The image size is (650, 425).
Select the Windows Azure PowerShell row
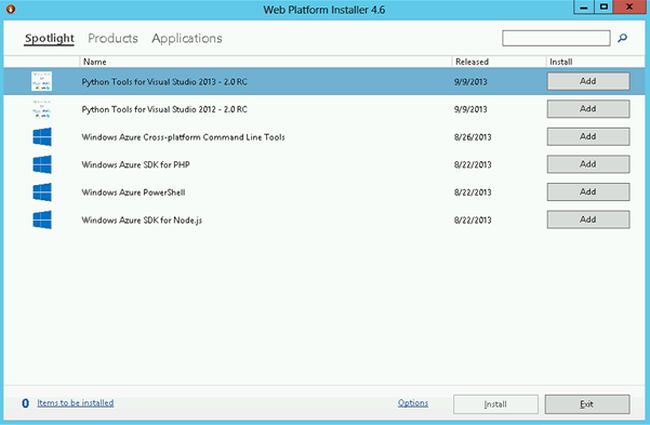[324, 192]
